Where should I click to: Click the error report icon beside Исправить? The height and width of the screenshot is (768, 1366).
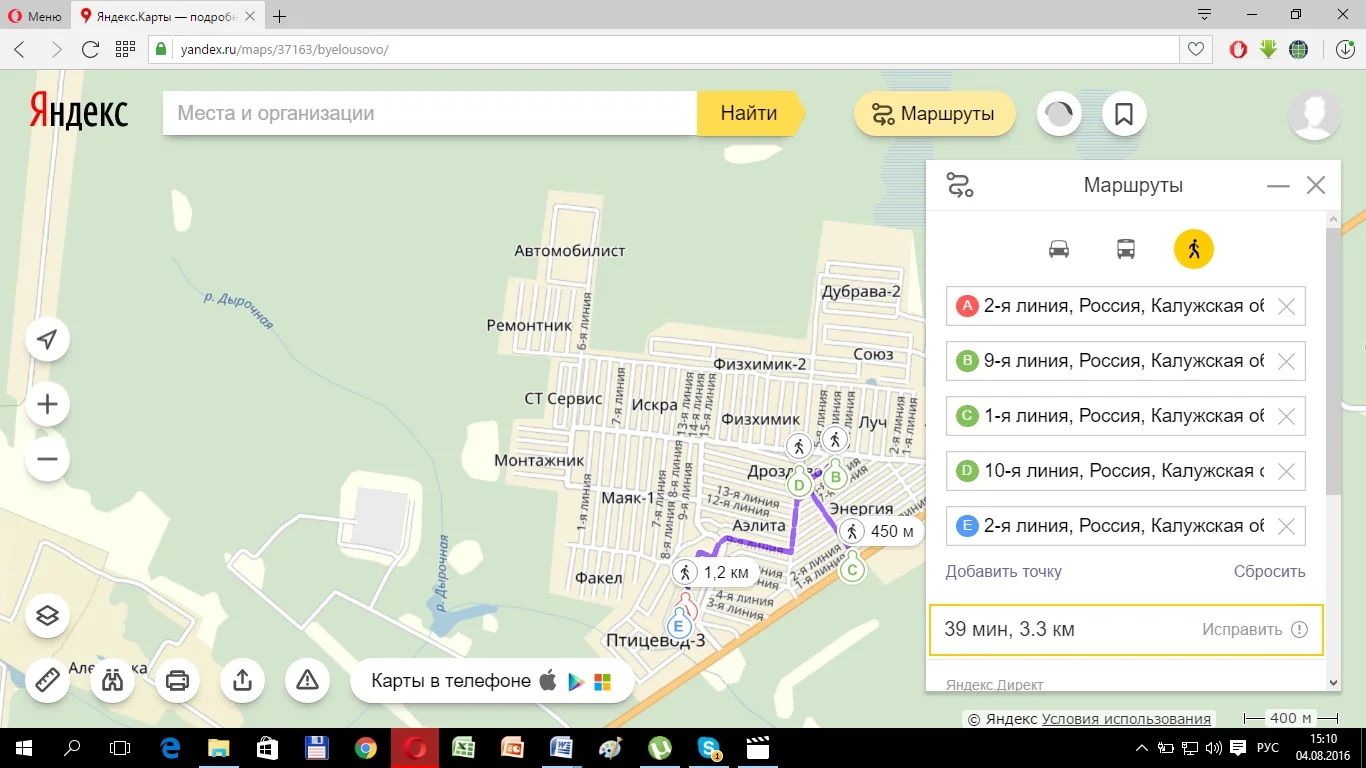[1299, 630]
